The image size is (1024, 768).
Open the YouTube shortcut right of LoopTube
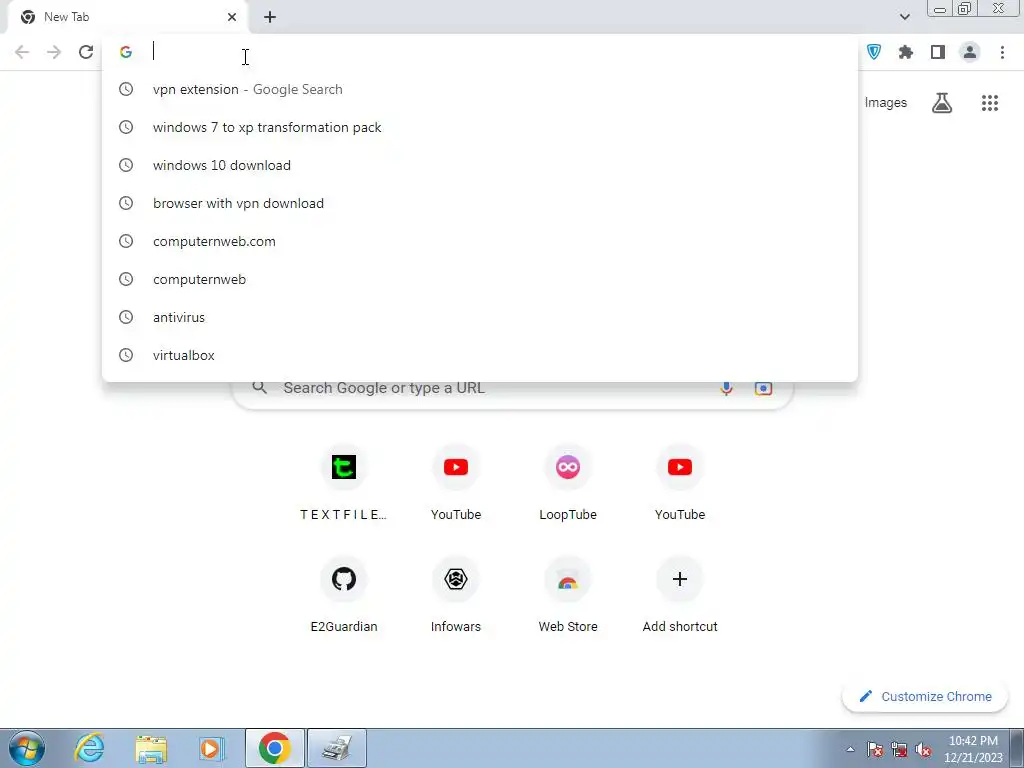tap(680, 484)
